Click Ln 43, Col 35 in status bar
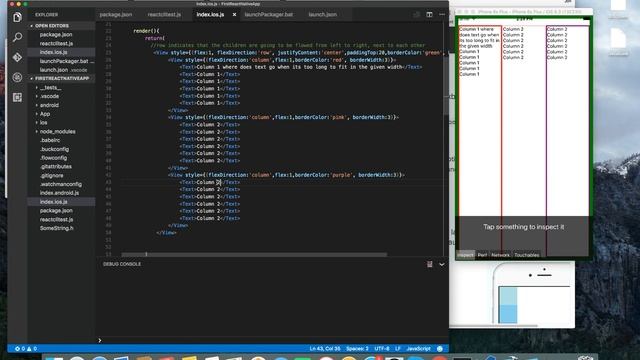The image size is (640, 360). pyautogui.click(x=325, y=349)
